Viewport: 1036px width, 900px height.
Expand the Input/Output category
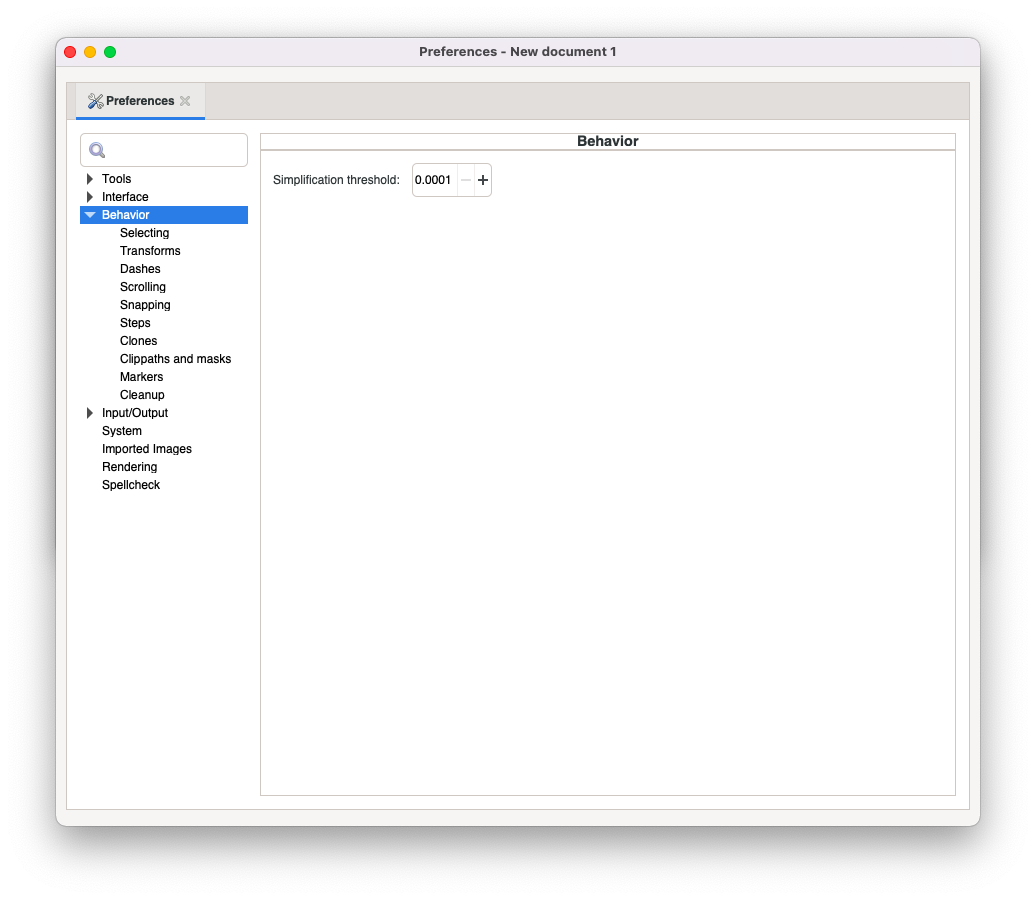[89, 412]
